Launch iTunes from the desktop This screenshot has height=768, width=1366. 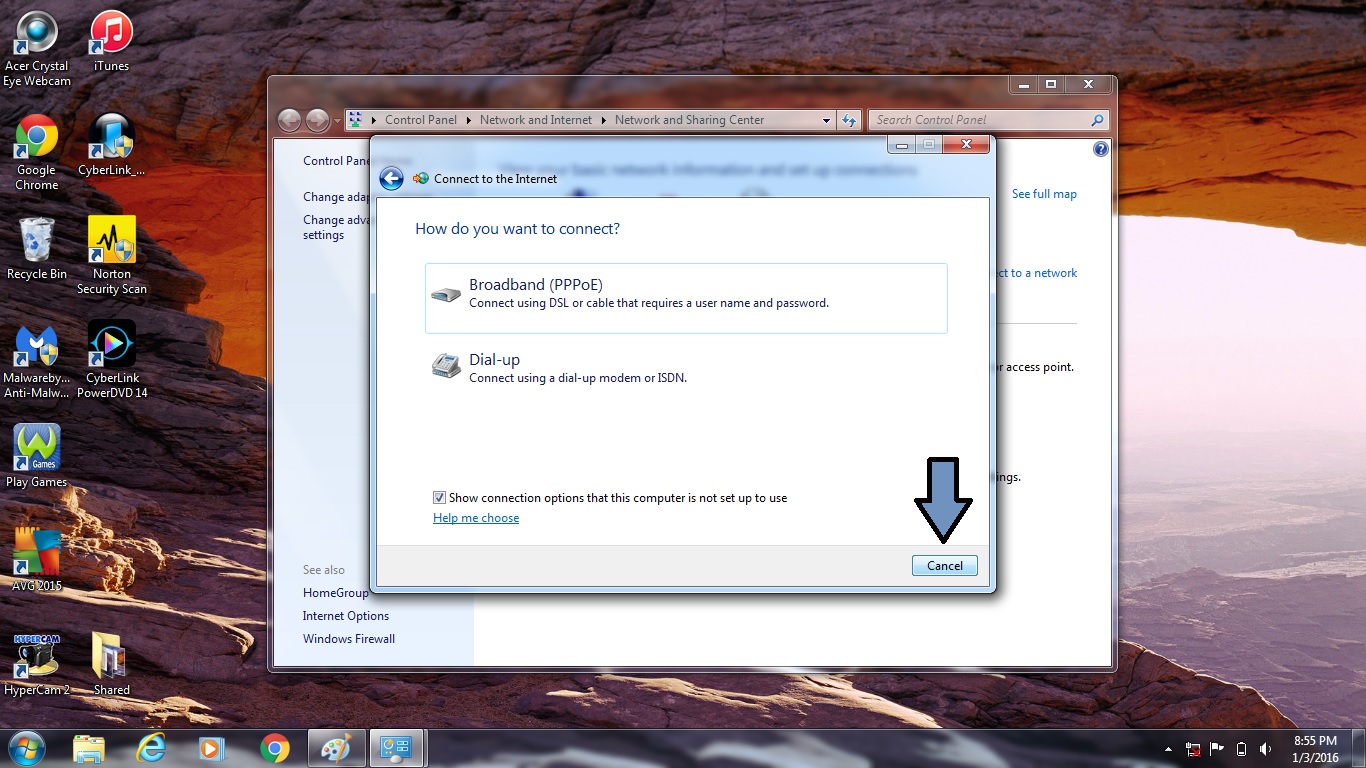click(111, 42)
